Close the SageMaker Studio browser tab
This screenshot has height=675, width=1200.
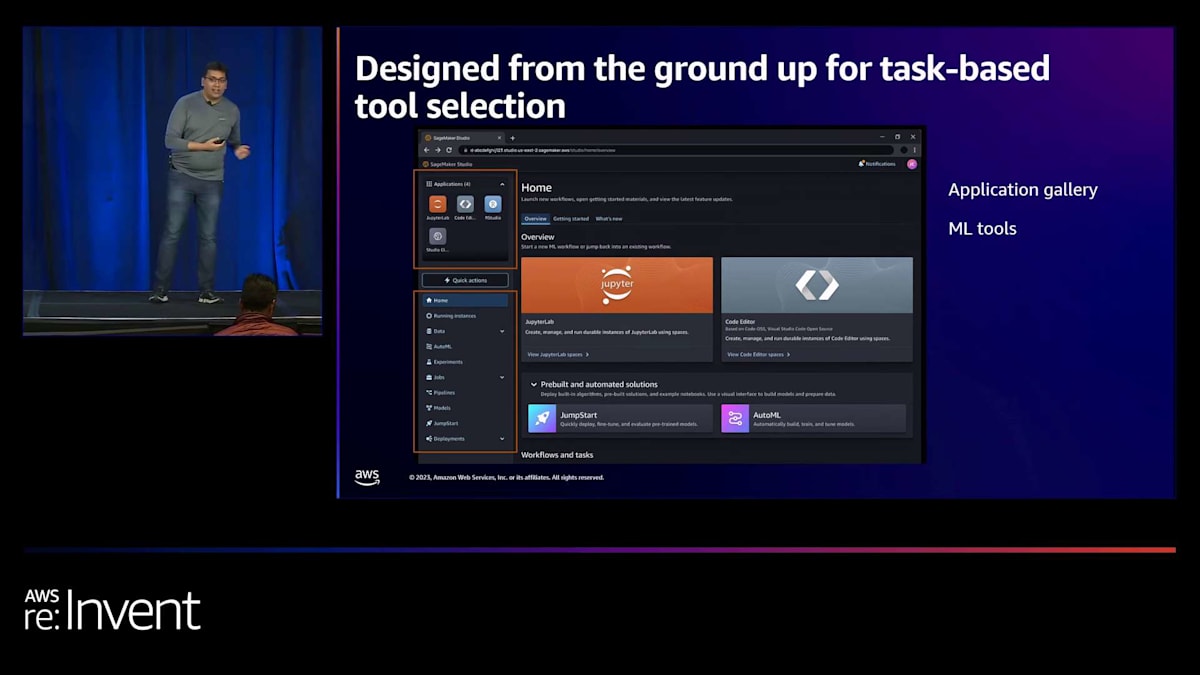(500, 137)
